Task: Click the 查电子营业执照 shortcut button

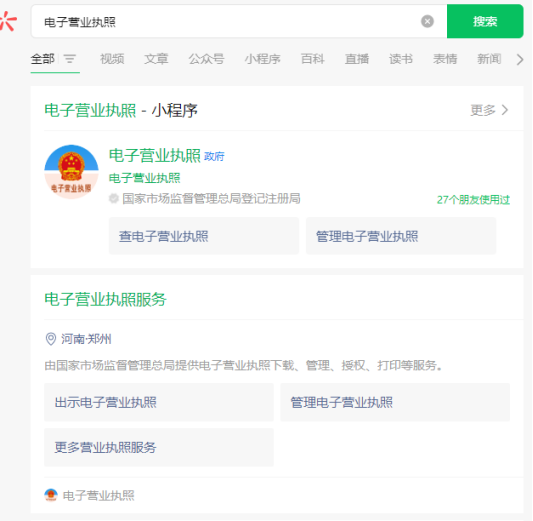Action: click(204, 236)
